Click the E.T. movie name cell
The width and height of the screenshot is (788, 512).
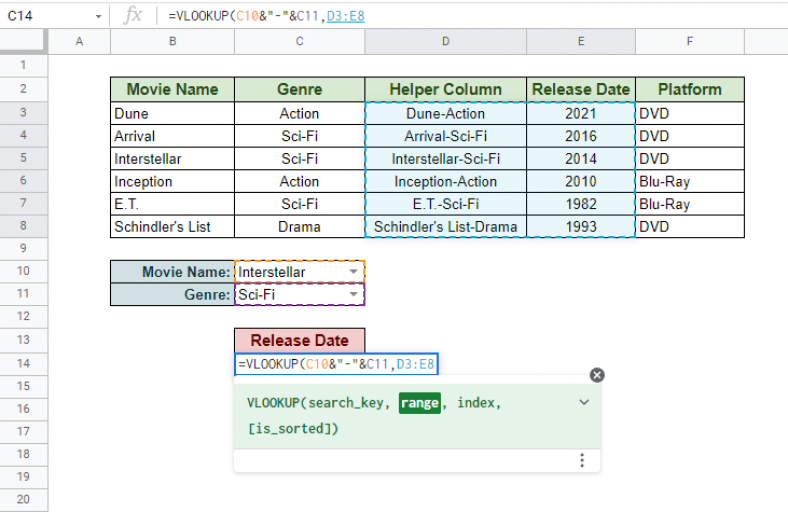[172, 204]
